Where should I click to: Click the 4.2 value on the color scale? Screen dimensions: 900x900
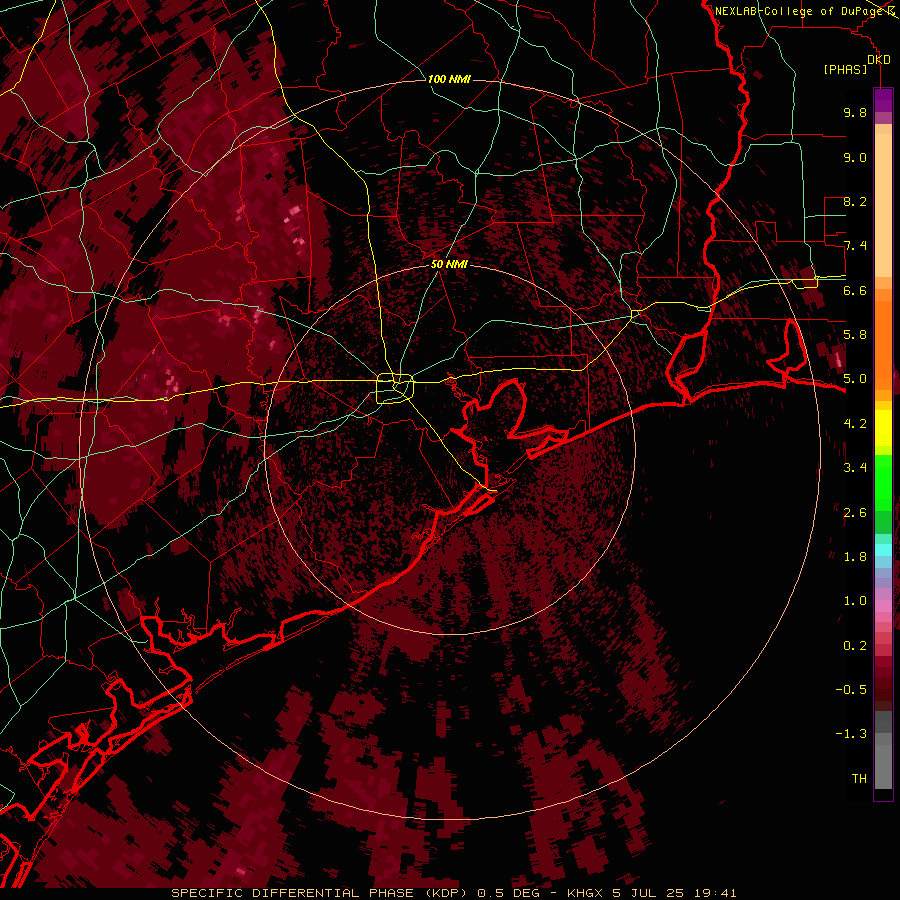855,424
